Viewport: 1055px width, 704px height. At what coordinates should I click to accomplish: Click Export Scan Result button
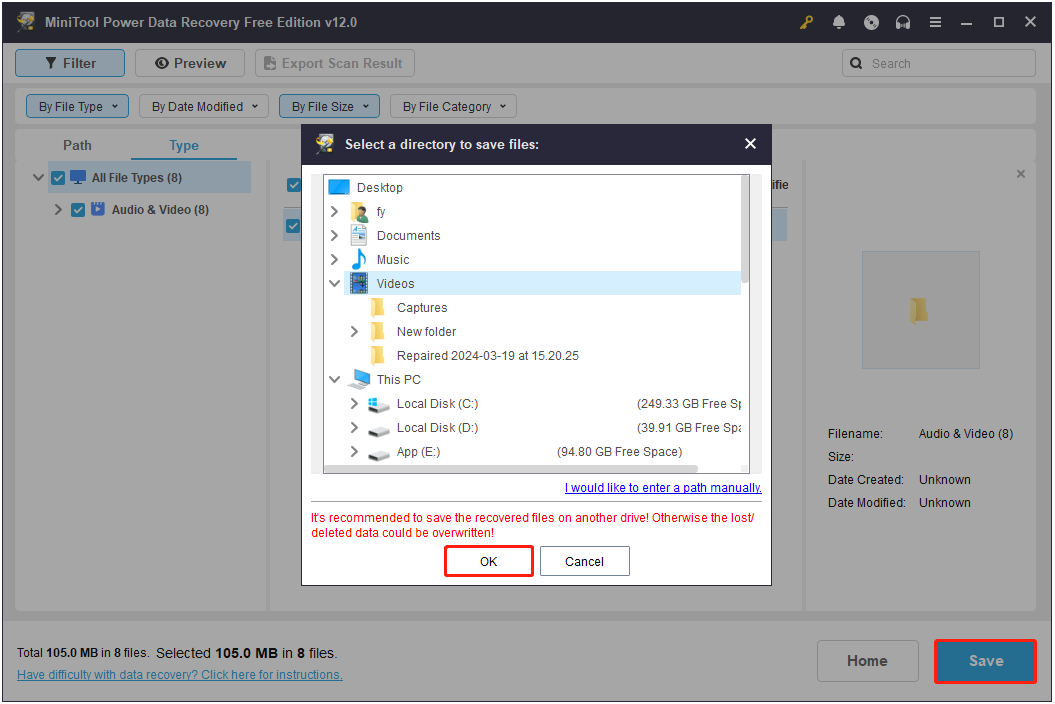(334, 63)
